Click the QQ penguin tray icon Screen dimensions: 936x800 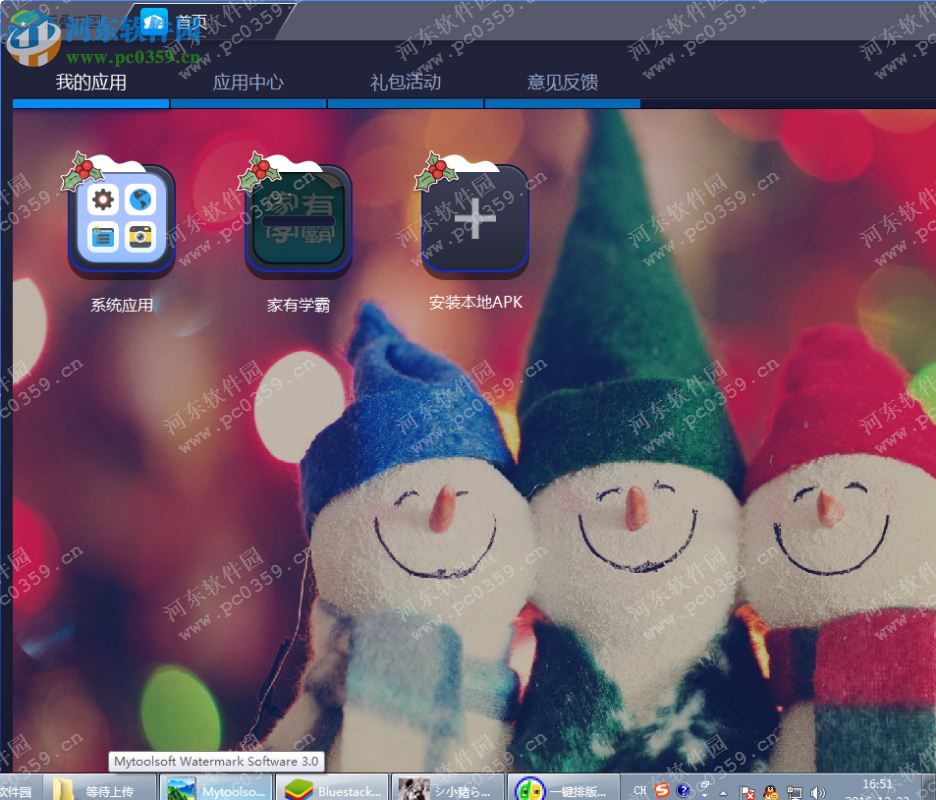(x=771, y=793)
